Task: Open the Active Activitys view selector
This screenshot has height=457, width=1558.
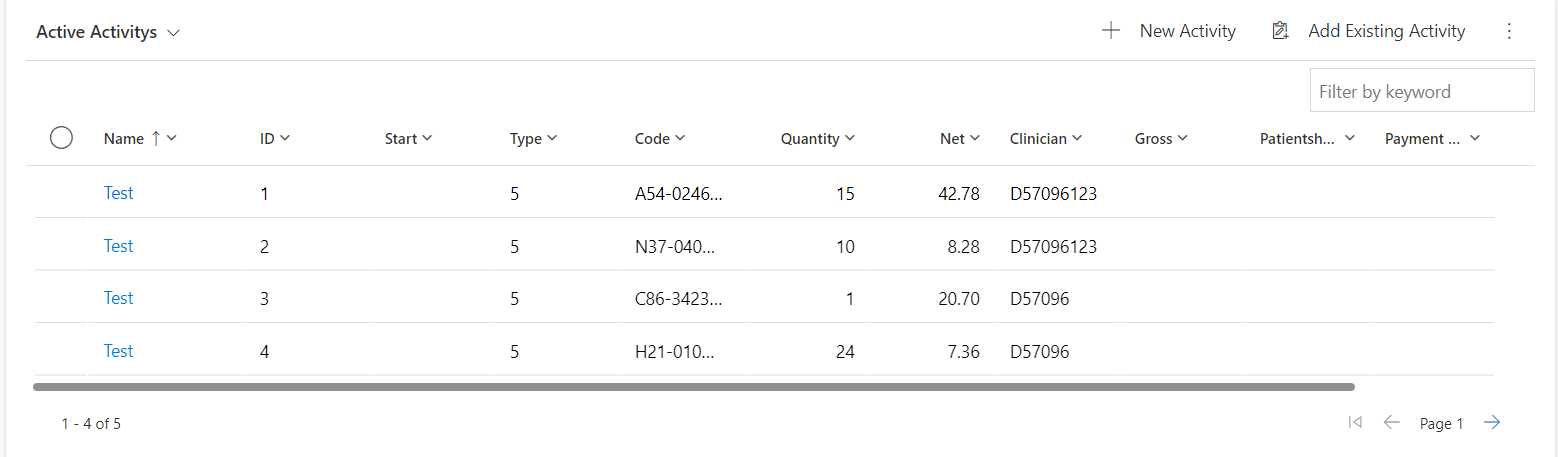Action: tap(108, 32)
